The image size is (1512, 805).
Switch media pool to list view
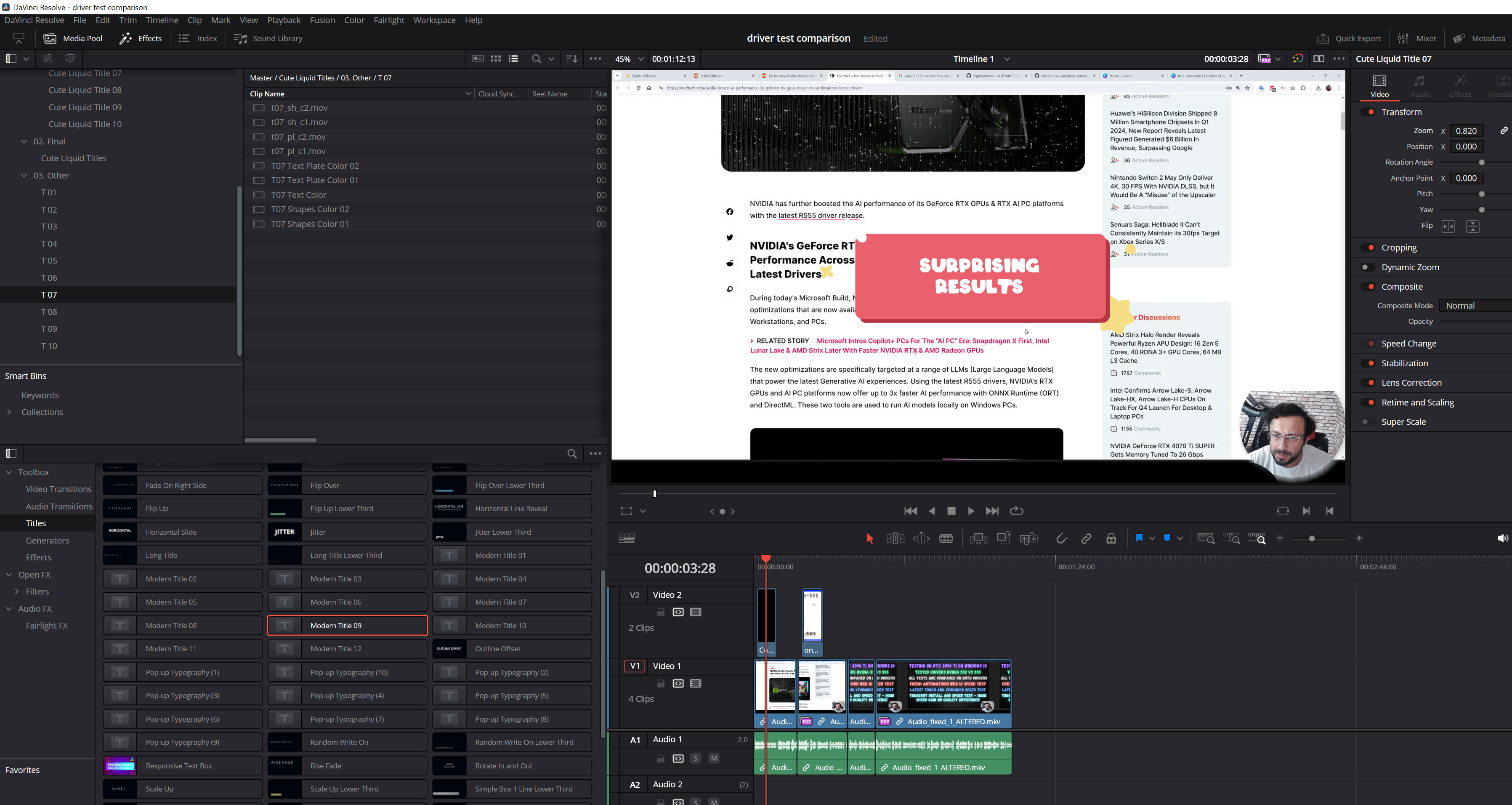513,59
